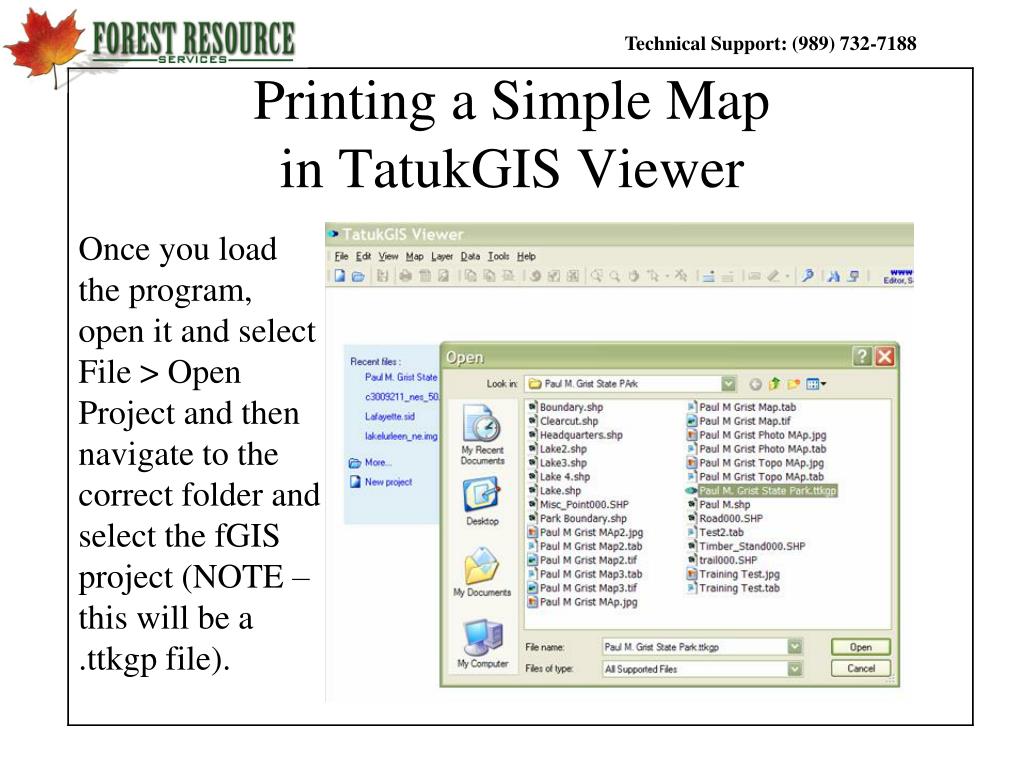
Task: Select the hand pan tool
Action: (x=633, y=276)
